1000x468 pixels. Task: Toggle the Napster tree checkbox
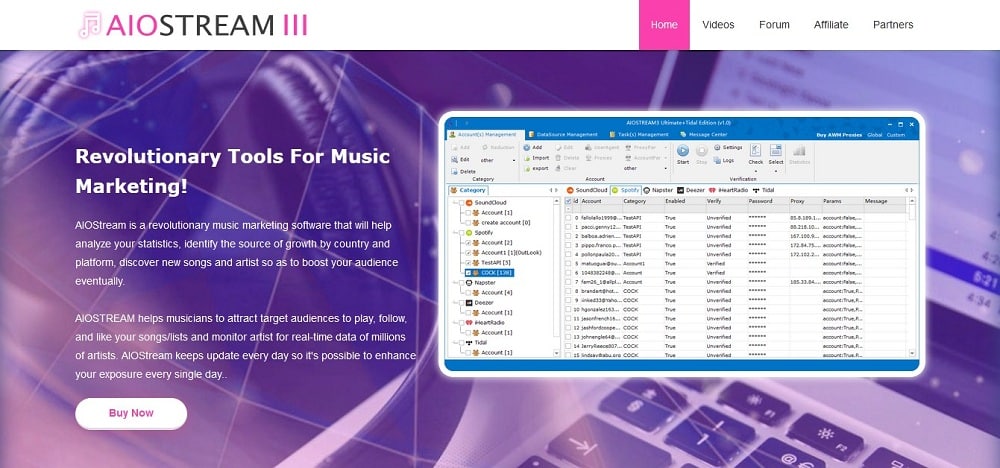click(x=461, y=282)
